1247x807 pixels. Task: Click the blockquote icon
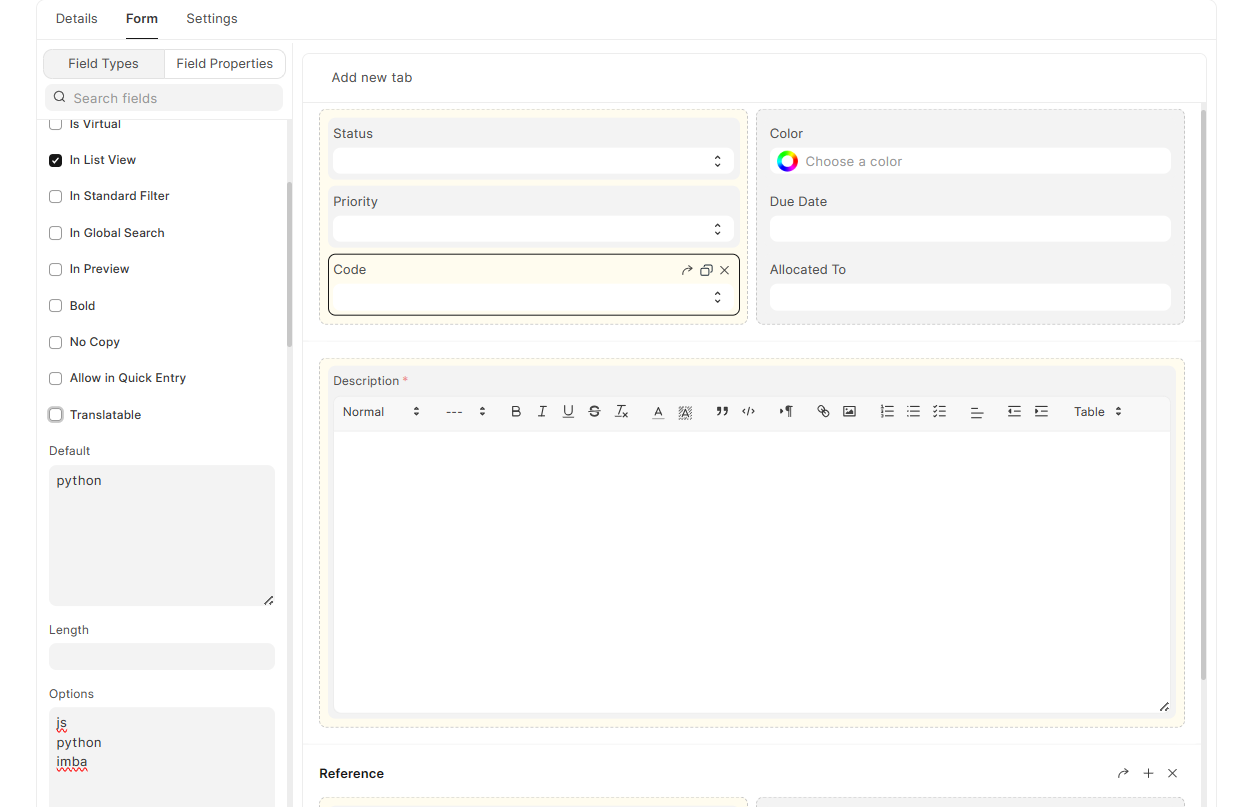[722, 412]
